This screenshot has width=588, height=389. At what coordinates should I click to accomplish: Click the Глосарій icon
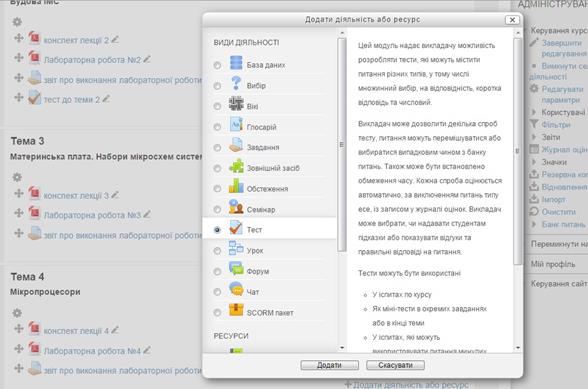point(236,124)
